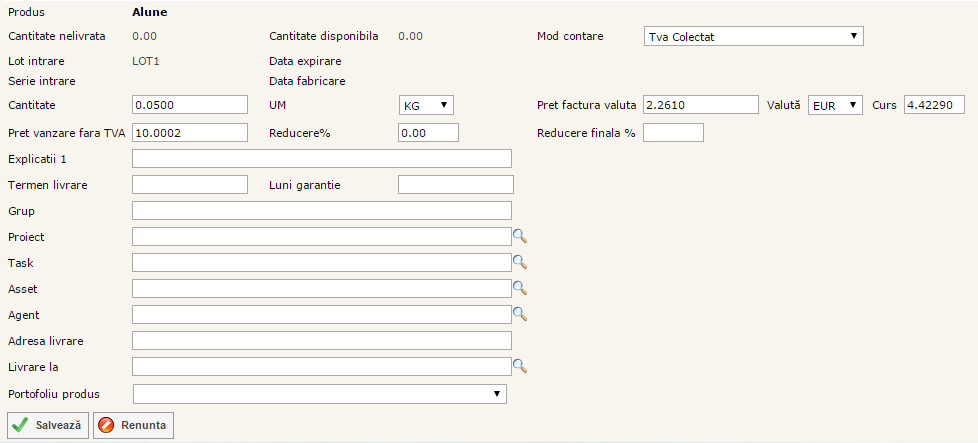Open the UM unit dropdown showing KG
Screen dimensions: 978x443
(x=426, y=105)
